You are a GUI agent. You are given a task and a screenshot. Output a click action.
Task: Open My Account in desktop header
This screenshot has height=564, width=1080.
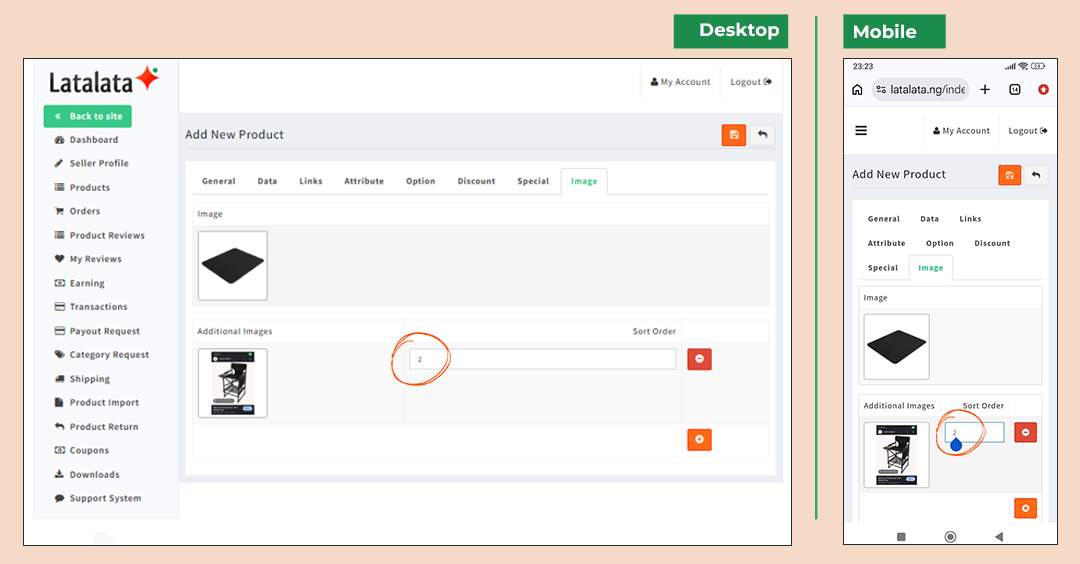681,82
